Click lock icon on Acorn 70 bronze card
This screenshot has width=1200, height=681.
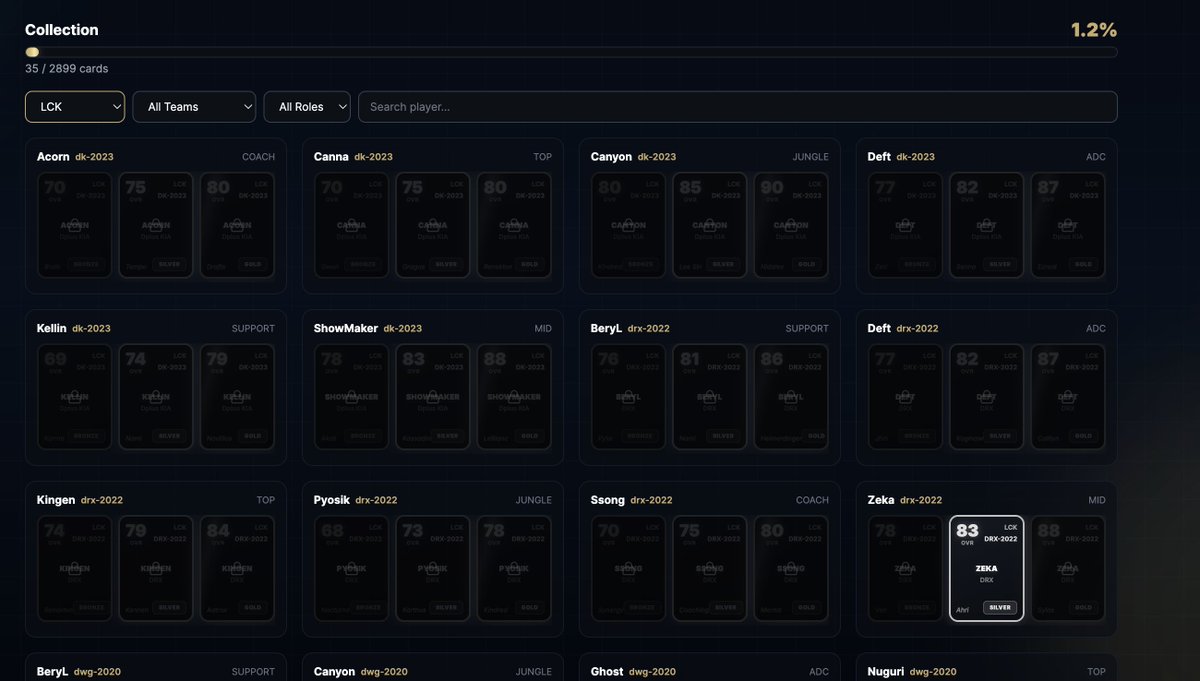[x=75, y=227]
